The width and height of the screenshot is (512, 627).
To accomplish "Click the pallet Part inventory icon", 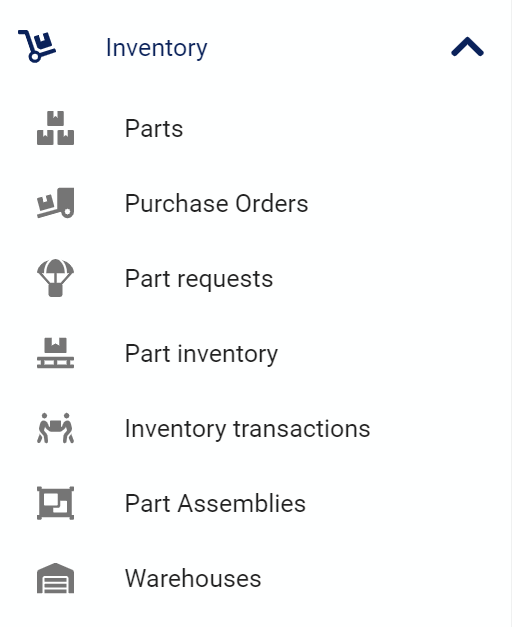I will click(x=56, y=353).
